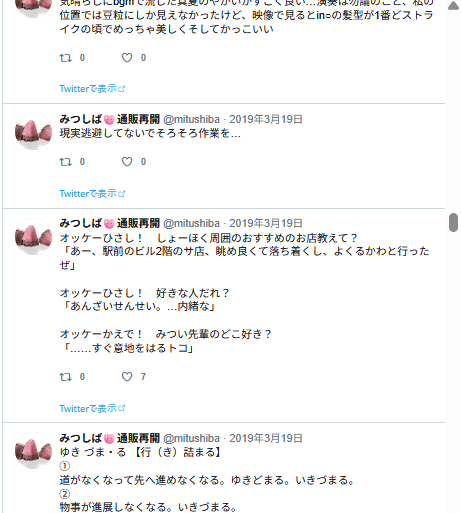Image resolution: width=461 pixels, height=513 pixels.
Task: Click profile avatar of the オッケーひさし tweet
Action: (x=33, y=237)
